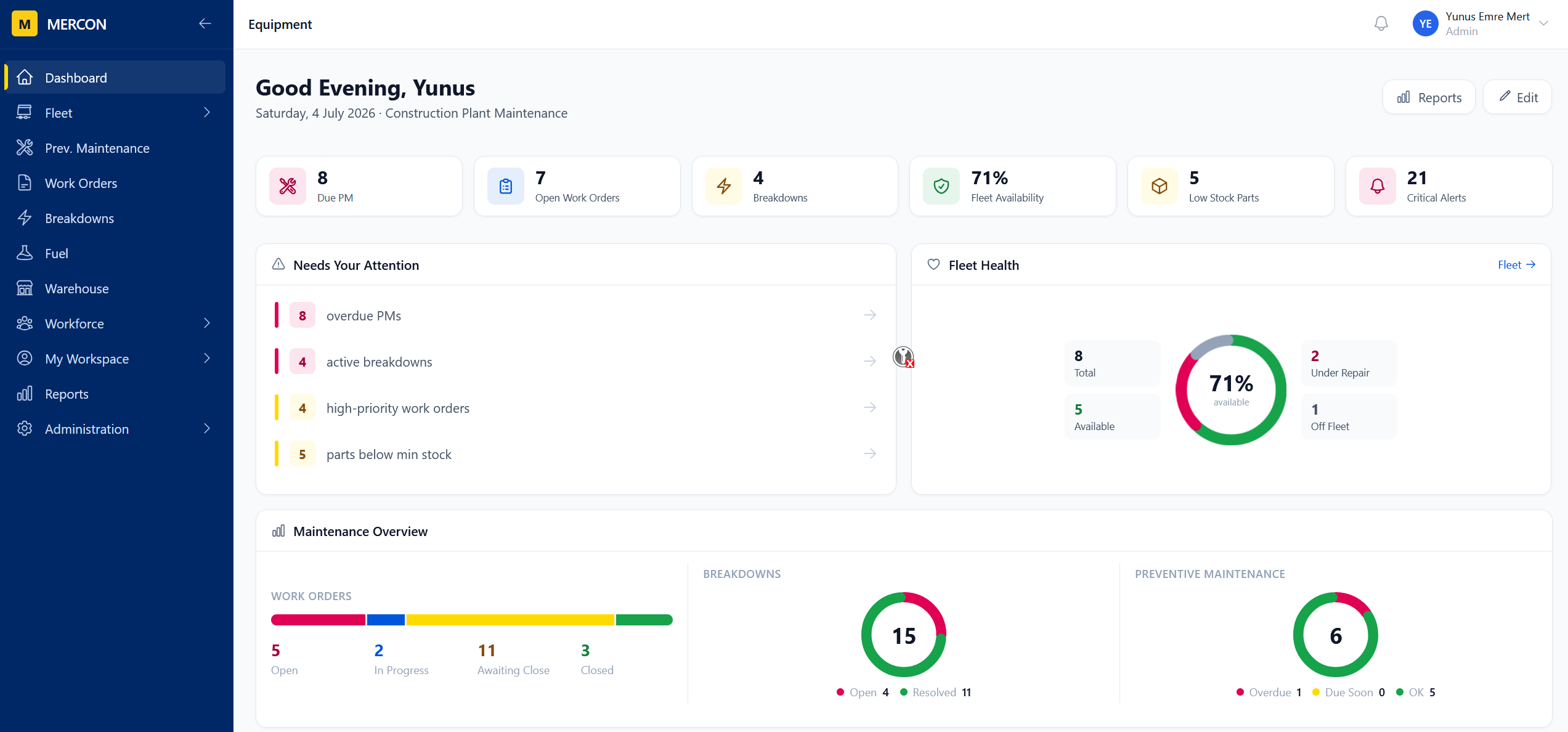Viewport: 1568px width, 732px height.
Task: Click the Administration gear icon
Action: pyautogui.click(x=25, y=429)
